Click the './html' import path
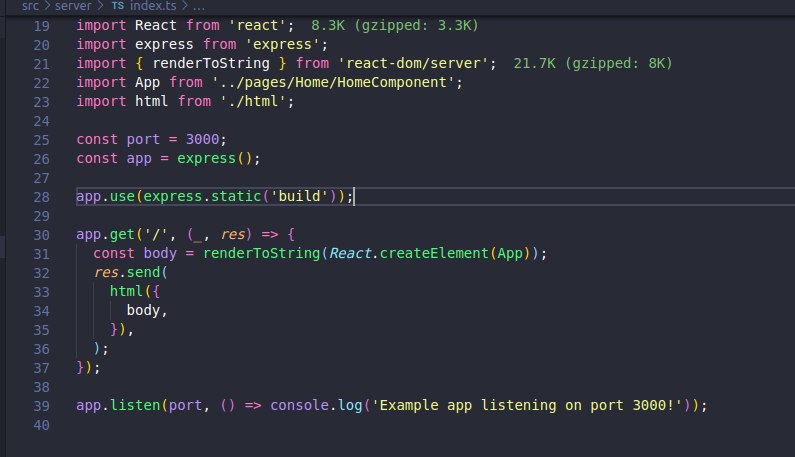Viewport: 795px width, 457px height. (252, 101)
